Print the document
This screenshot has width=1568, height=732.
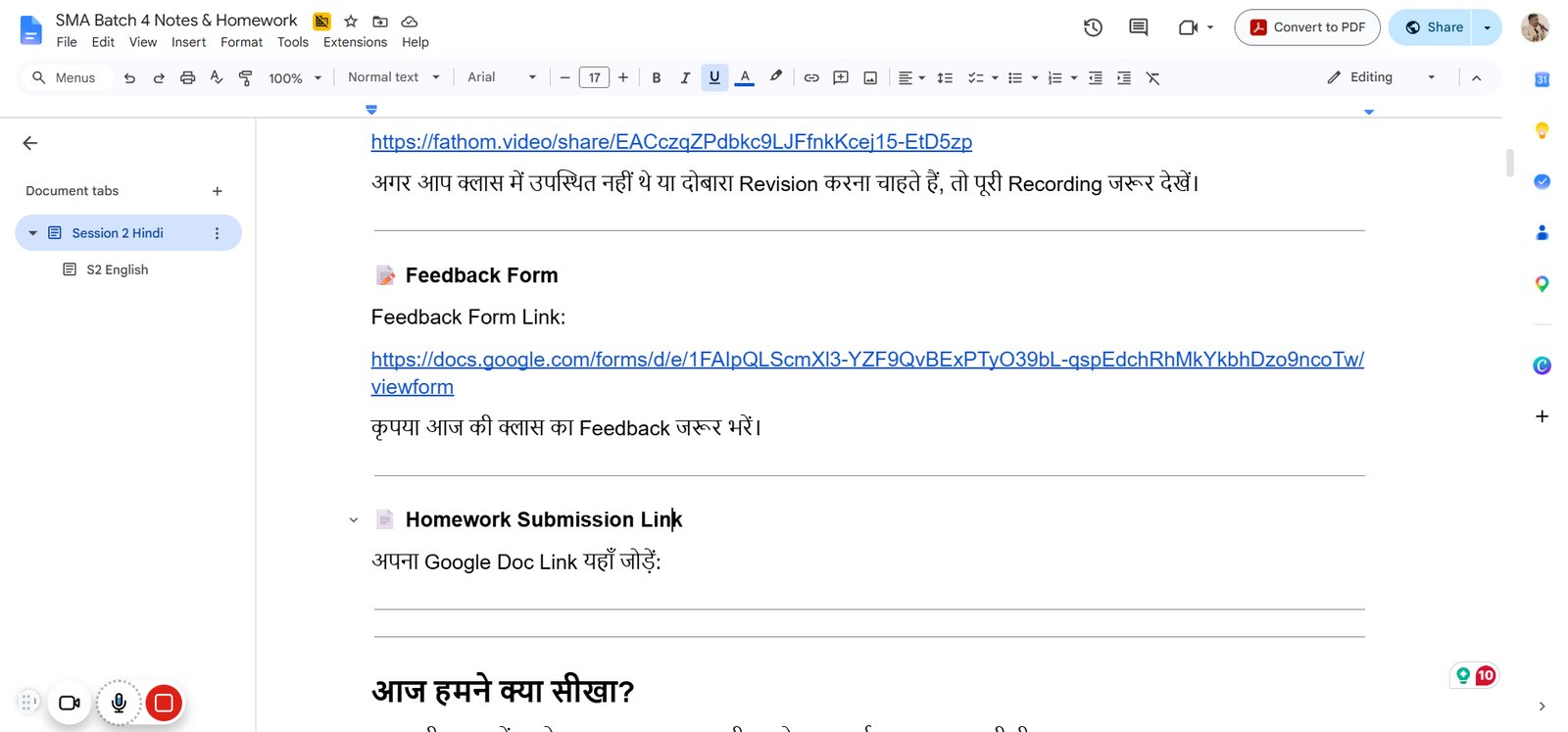point(187,77)
